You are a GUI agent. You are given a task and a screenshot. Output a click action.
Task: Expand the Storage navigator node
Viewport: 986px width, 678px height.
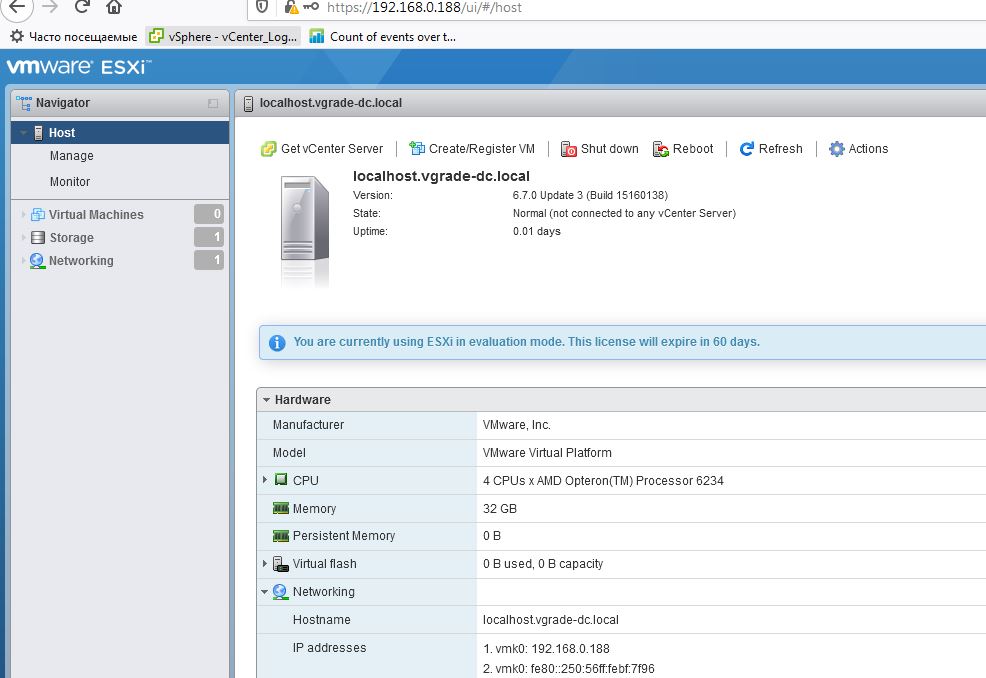25,238
